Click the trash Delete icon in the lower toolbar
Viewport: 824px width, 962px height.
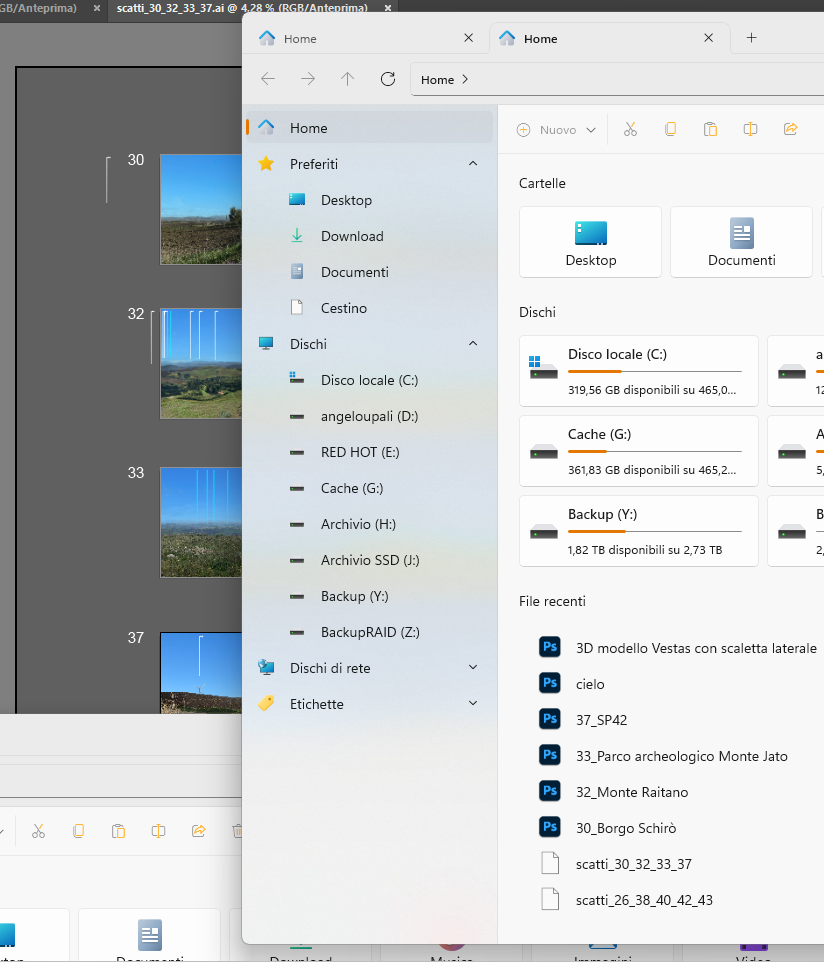point(238,831)
